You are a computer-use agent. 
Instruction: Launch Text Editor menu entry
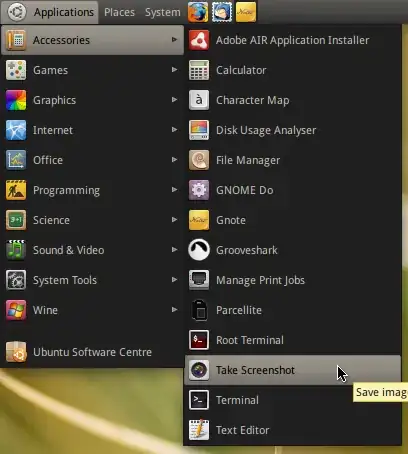coord(293,430)
